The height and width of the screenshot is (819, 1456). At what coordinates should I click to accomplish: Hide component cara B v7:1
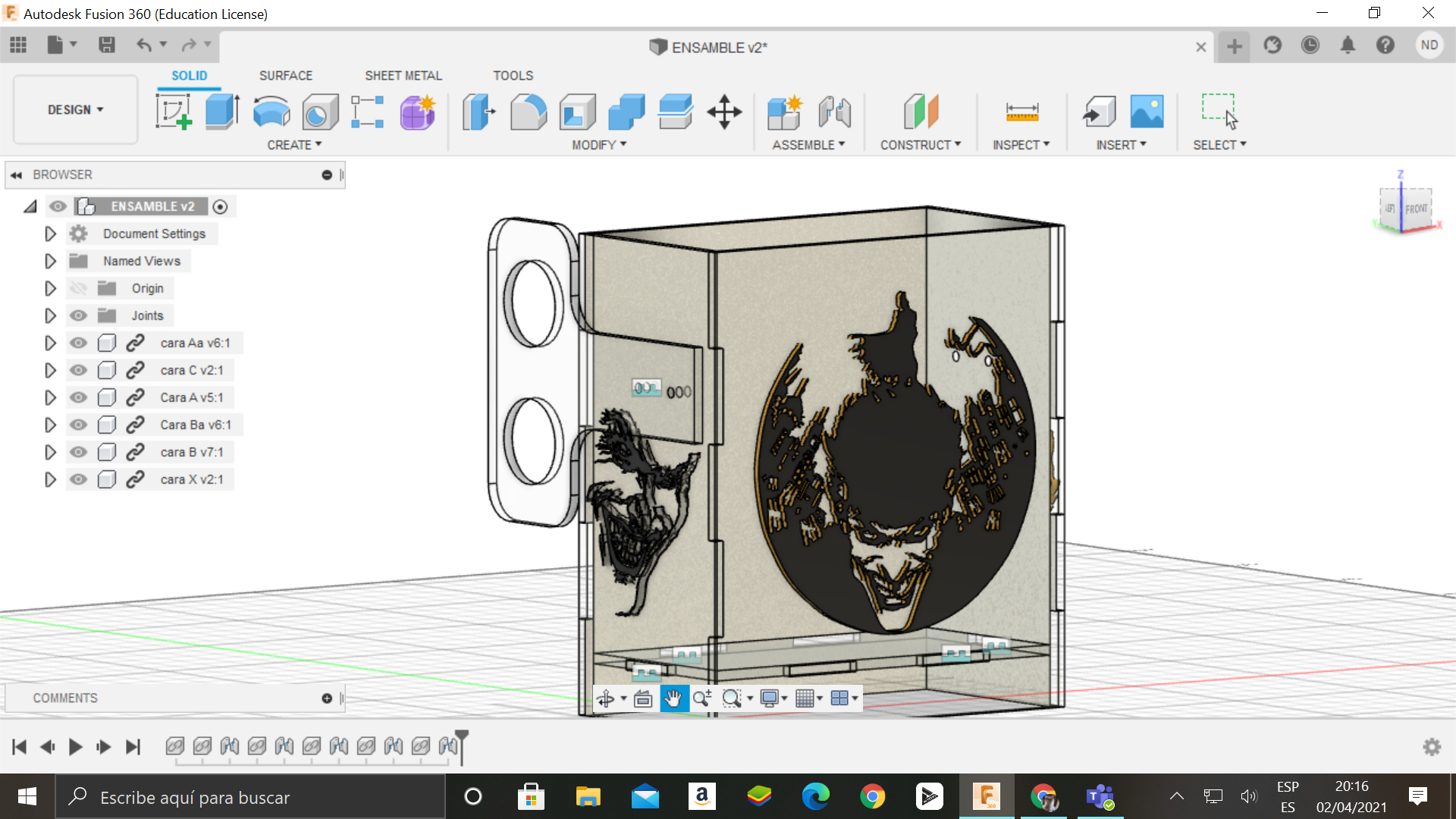pos(78,452)
